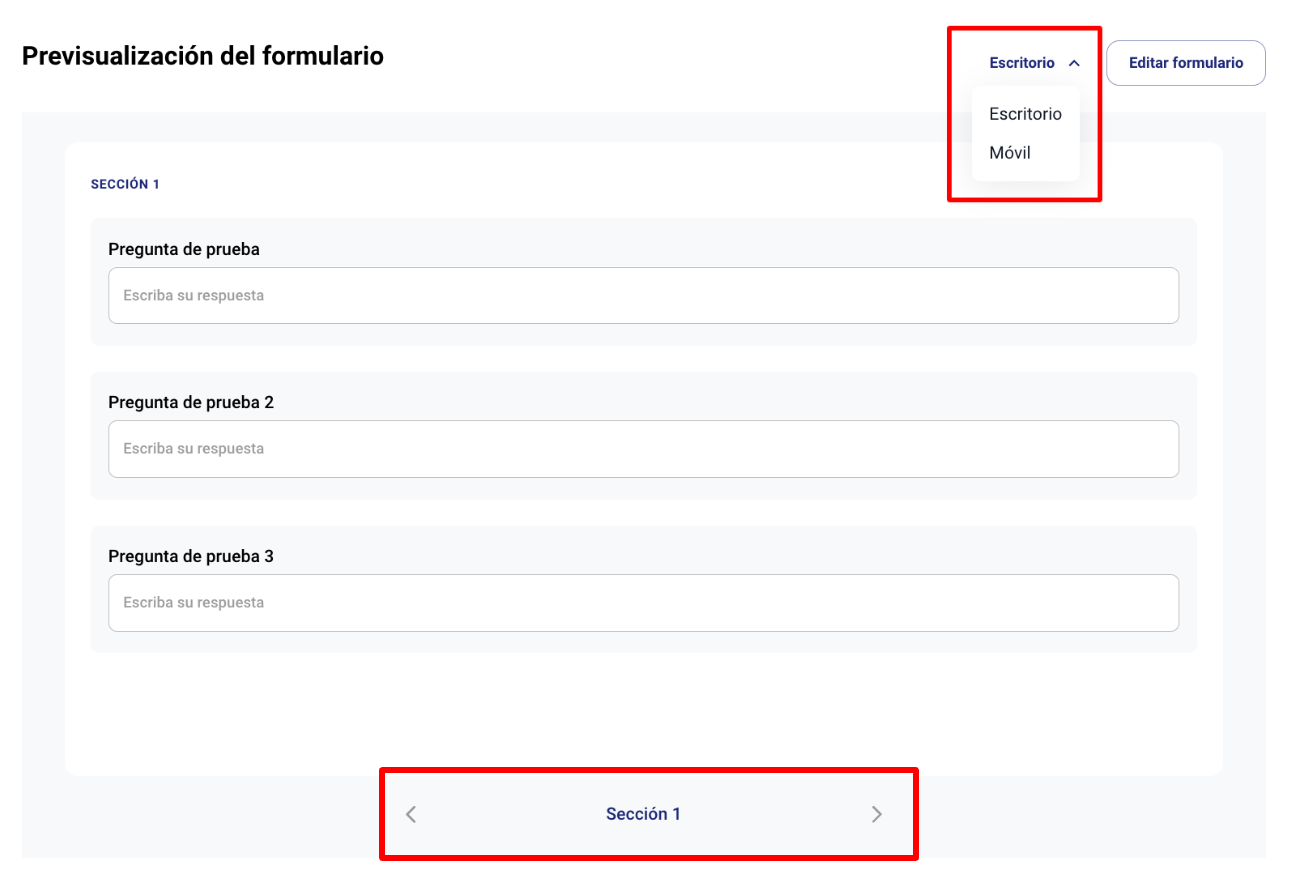Click the Previsualización del formulario page title
The height and width of the screenshot is (890, 1314).
203,56
